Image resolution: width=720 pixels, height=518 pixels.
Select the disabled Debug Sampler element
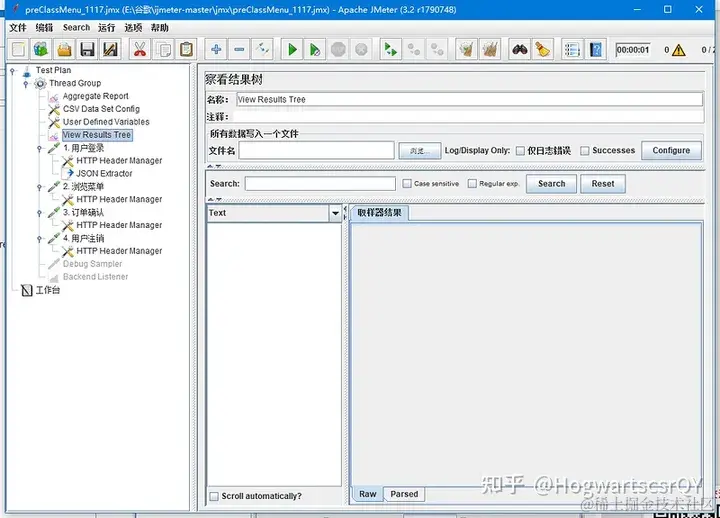click(92, 264)
